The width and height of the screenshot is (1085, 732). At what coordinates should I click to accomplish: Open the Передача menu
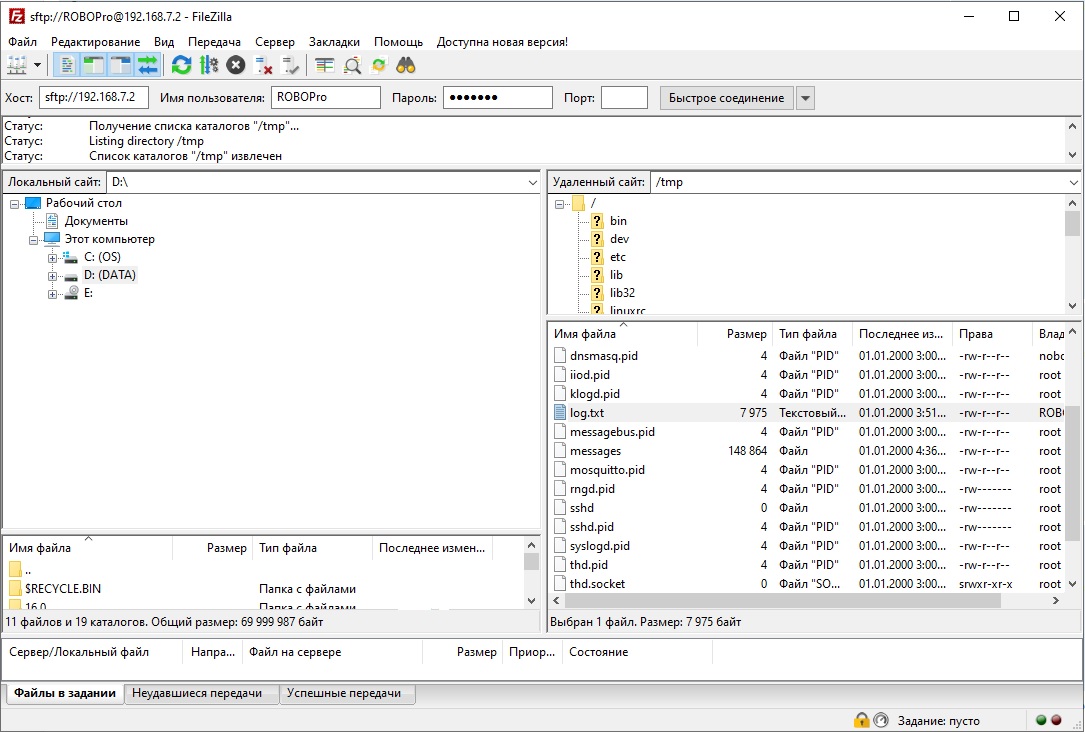[x=214, y=42]
